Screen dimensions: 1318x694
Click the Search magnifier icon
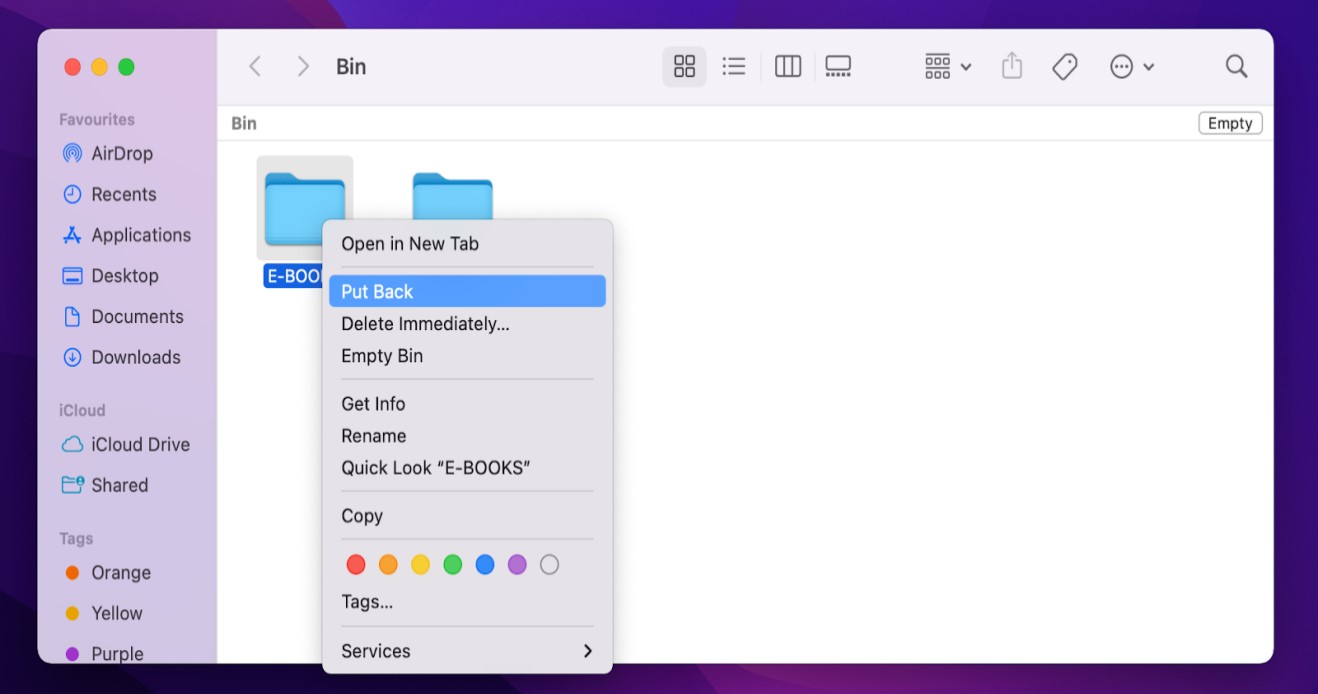(1236, 67)
